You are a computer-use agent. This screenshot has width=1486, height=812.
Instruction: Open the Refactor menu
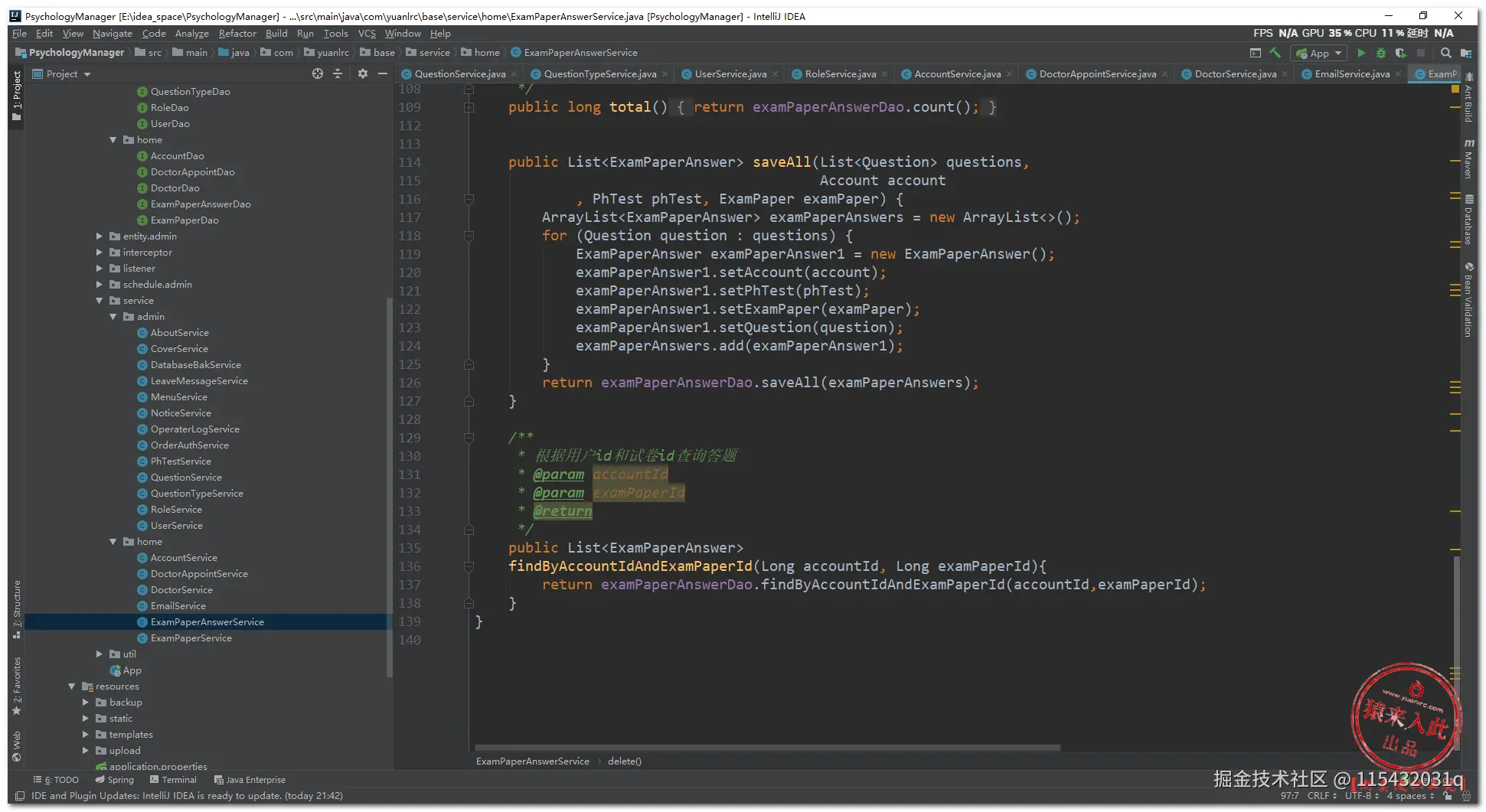(237, 34)
